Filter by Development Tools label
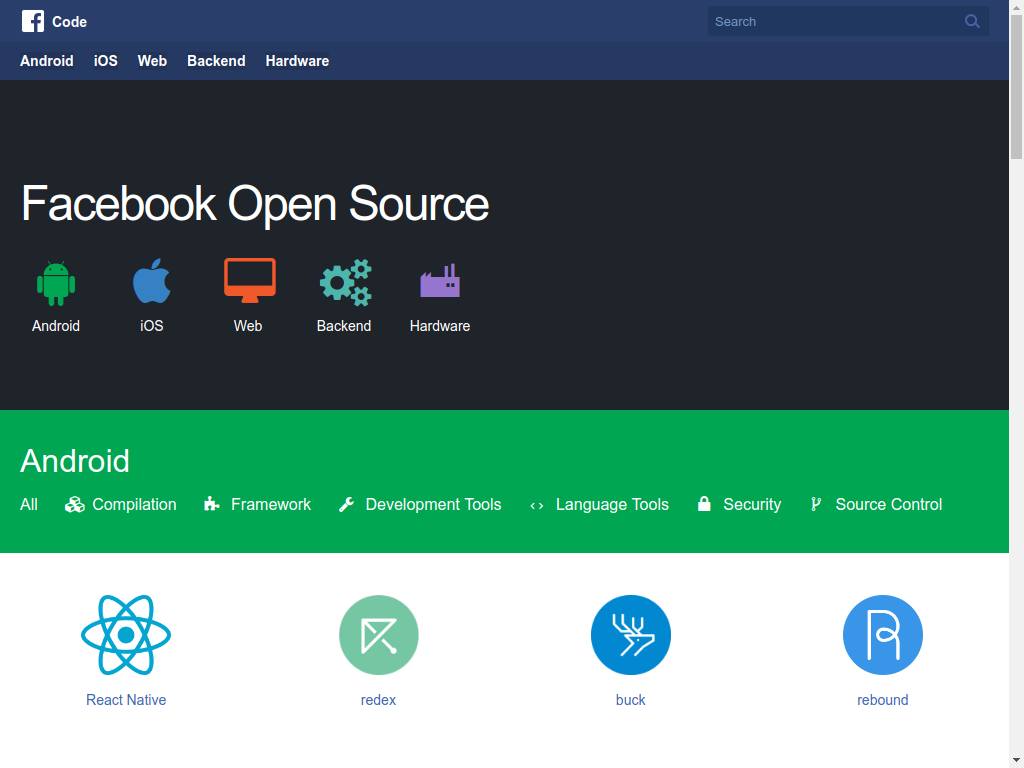The height and width of the screenshot is (768, 1024). pyautogui.click(x=434, y=504)
